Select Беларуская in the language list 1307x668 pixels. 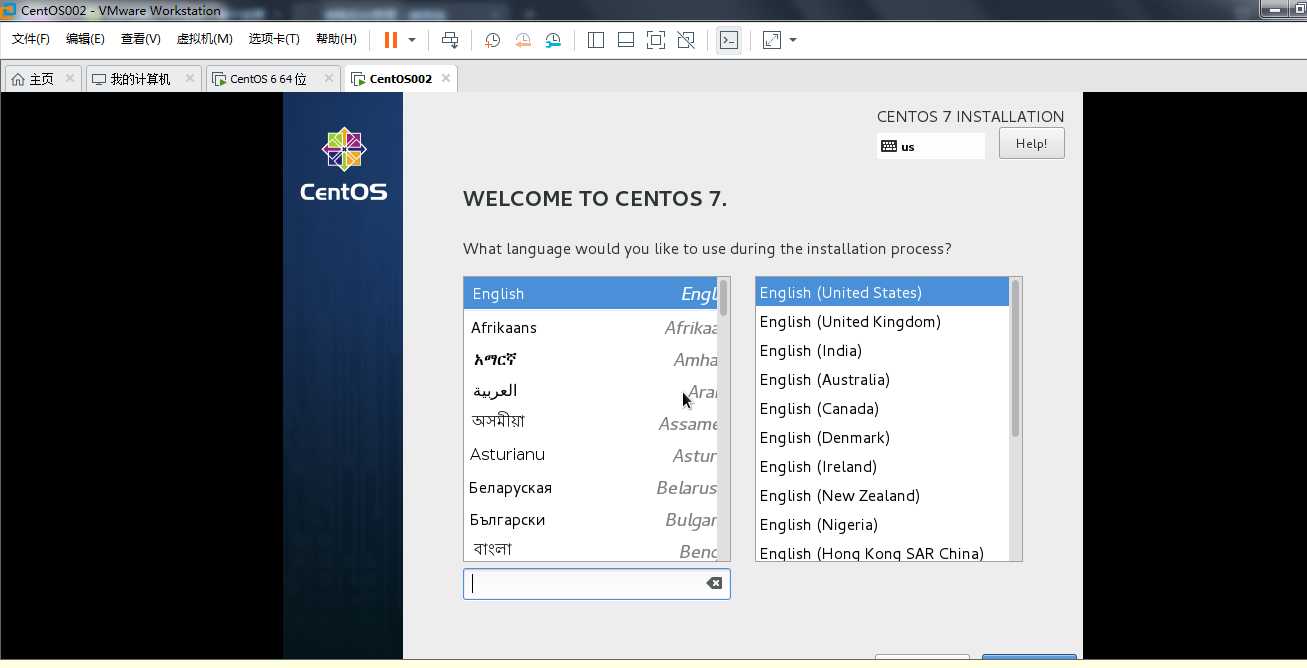pos(590,487)
